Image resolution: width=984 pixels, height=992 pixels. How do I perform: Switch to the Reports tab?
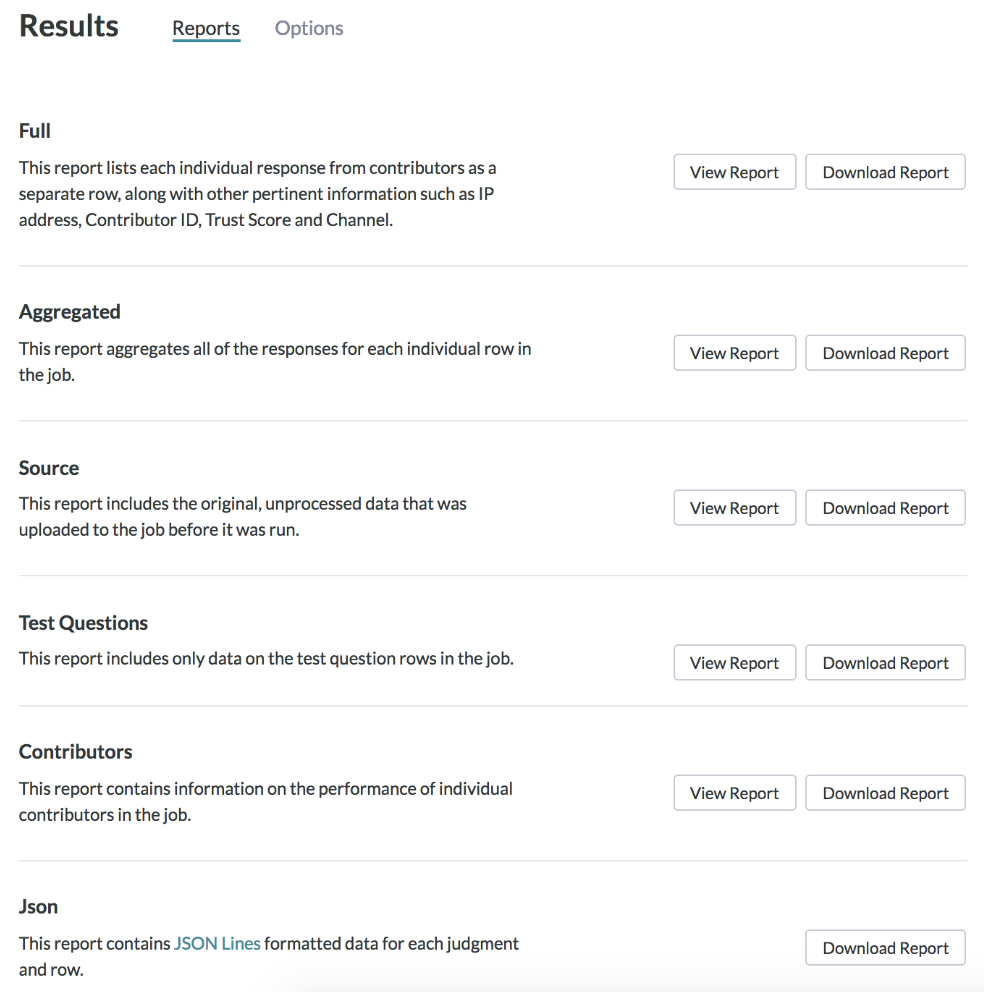pyautogui.click(x=206, y=28)
